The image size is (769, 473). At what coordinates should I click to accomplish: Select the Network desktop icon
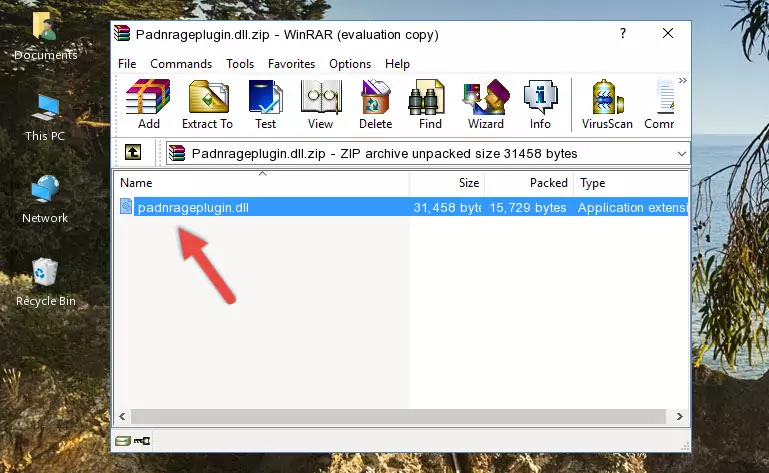coord(45,199)
